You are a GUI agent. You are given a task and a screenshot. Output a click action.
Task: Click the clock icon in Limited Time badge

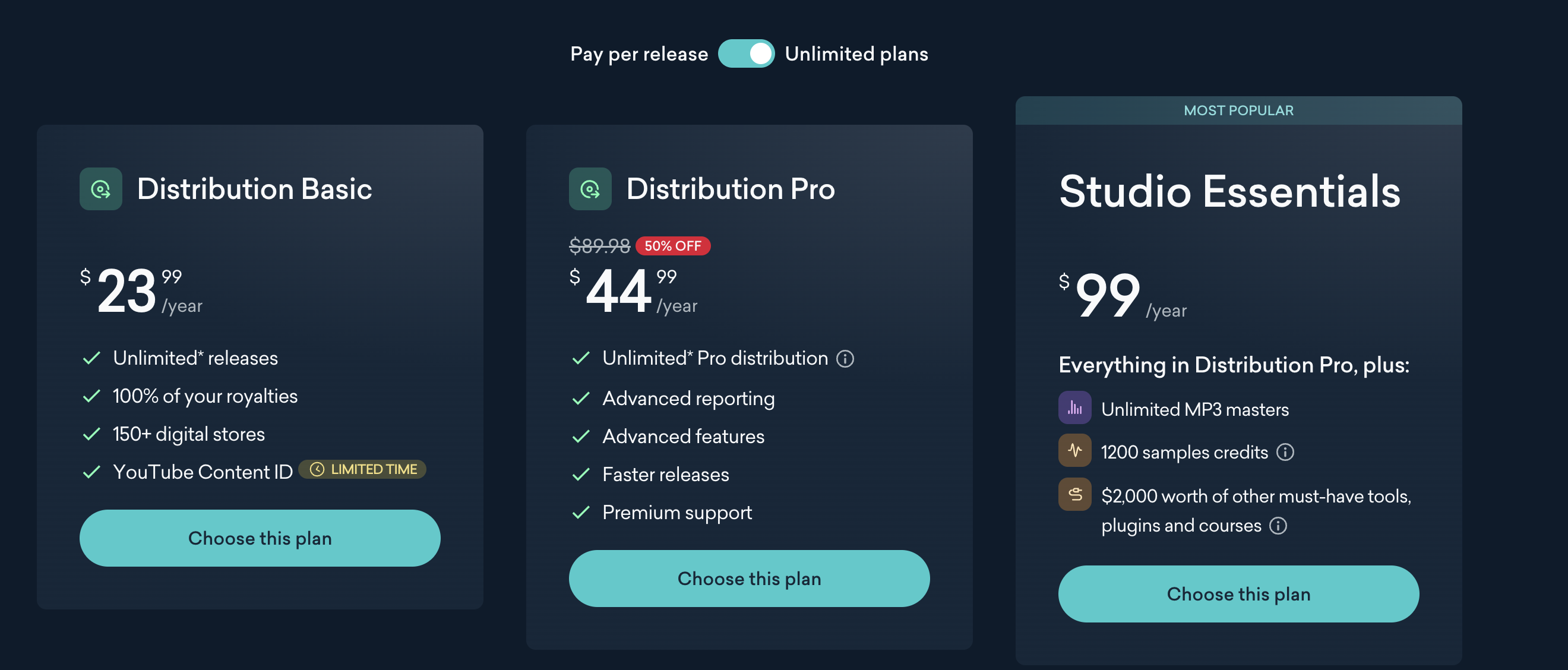pyautogui.click(x=317, y=469)
